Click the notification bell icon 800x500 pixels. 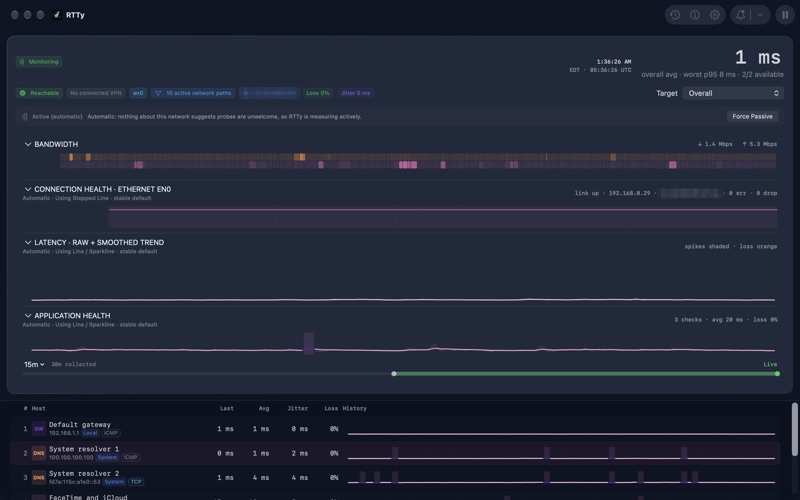(740, 15)
